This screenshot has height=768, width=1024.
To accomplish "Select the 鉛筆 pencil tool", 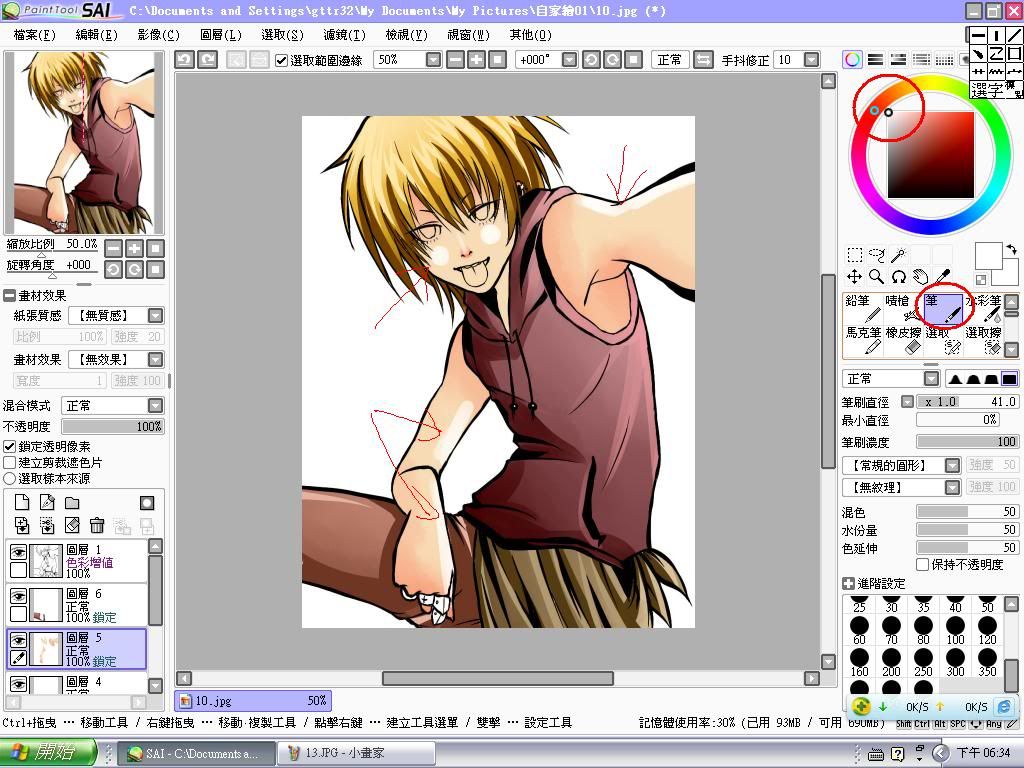I will [863, 308].
